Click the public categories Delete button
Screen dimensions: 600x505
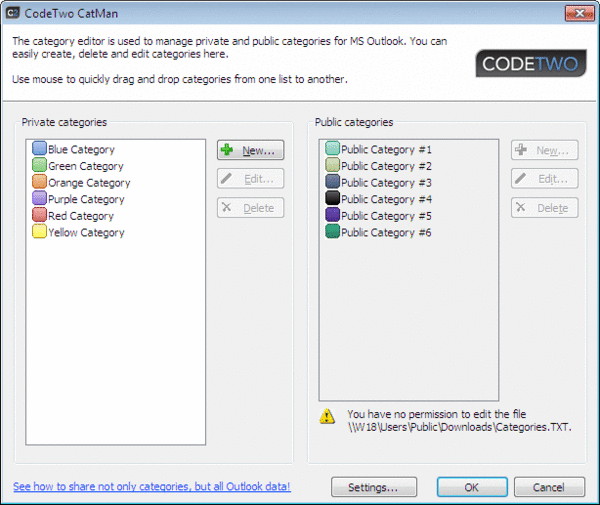[545, 208]
